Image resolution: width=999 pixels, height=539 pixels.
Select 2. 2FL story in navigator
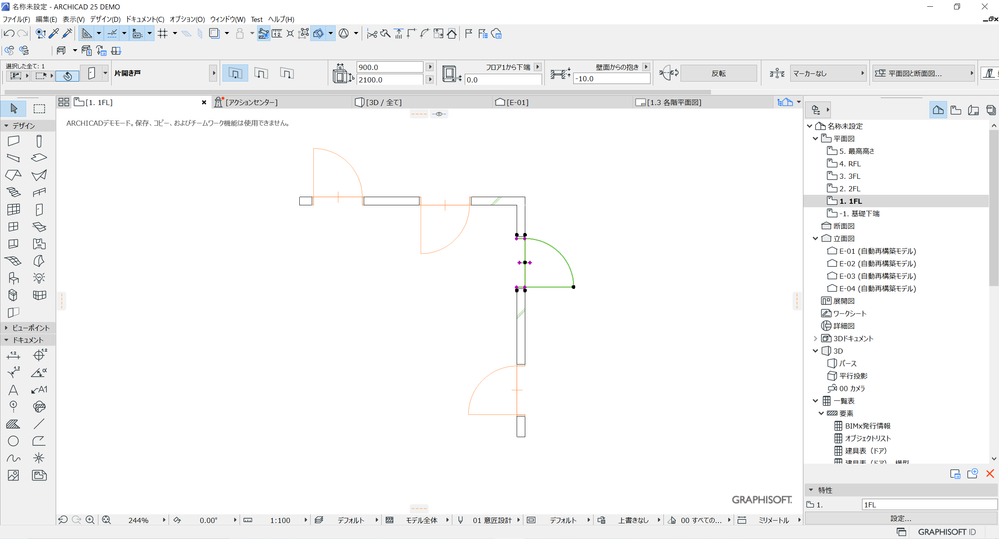849,189
